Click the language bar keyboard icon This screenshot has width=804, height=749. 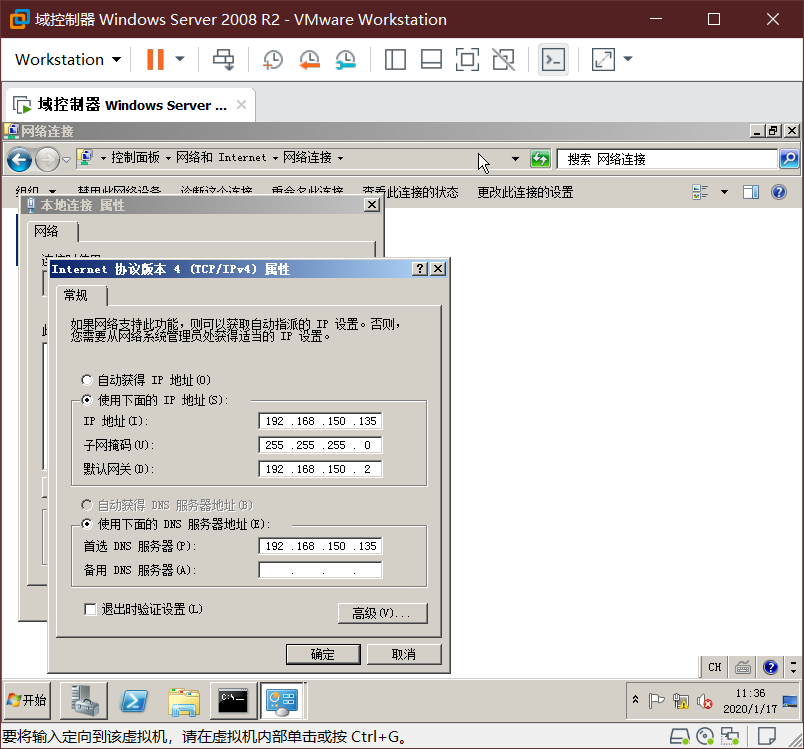[x=743, y=667]
